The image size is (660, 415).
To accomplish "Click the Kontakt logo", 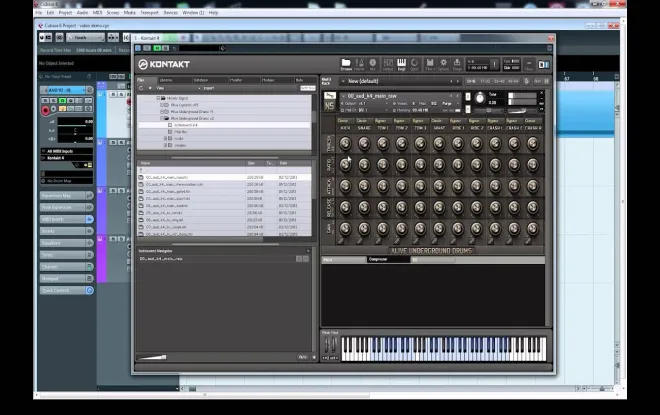I will [164, 64].
